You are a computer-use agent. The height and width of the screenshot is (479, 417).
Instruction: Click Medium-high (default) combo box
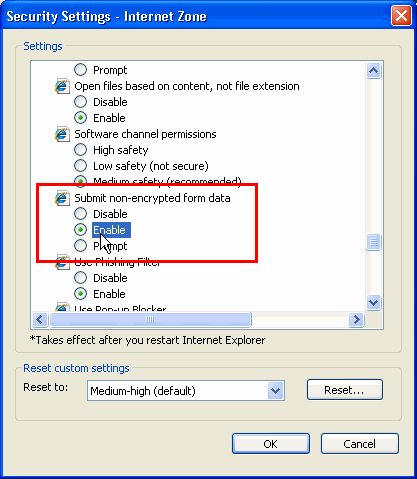(186, 390)
